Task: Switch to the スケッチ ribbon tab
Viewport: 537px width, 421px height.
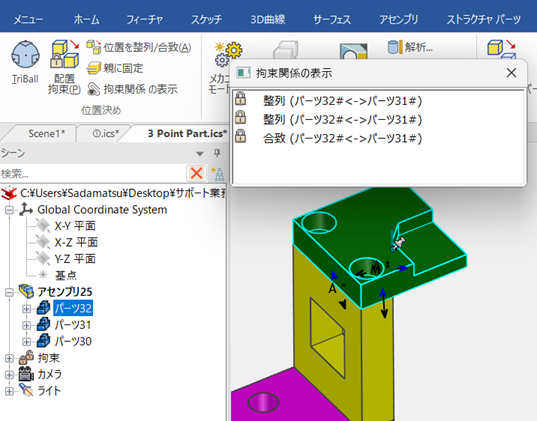Action: pos(206,20)
